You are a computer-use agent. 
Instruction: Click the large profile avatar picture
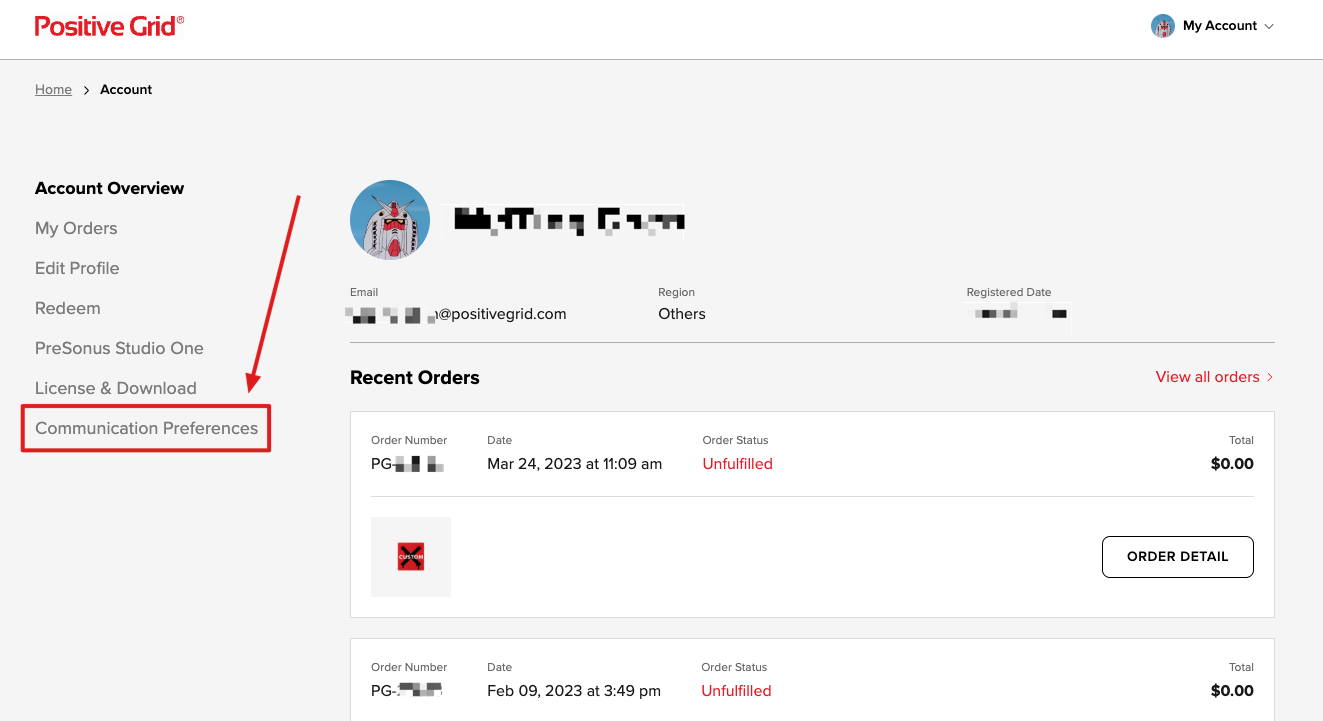(x=390, y=220)
